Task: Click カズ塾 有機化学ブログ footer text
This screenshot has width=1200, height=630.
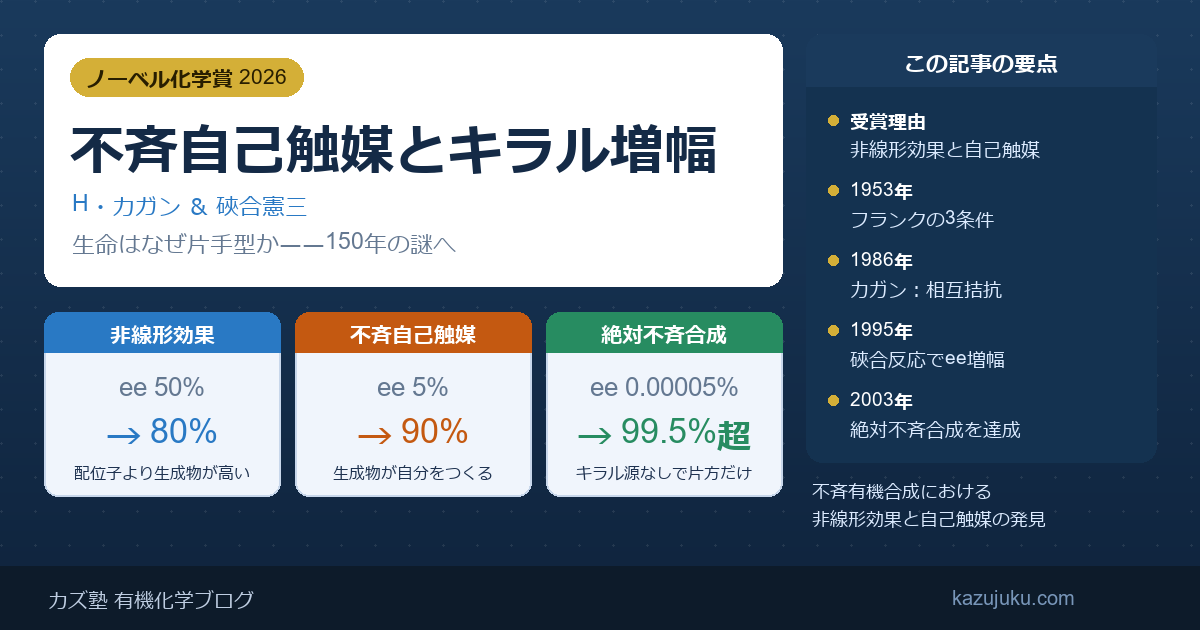Action: coord(151,600)
